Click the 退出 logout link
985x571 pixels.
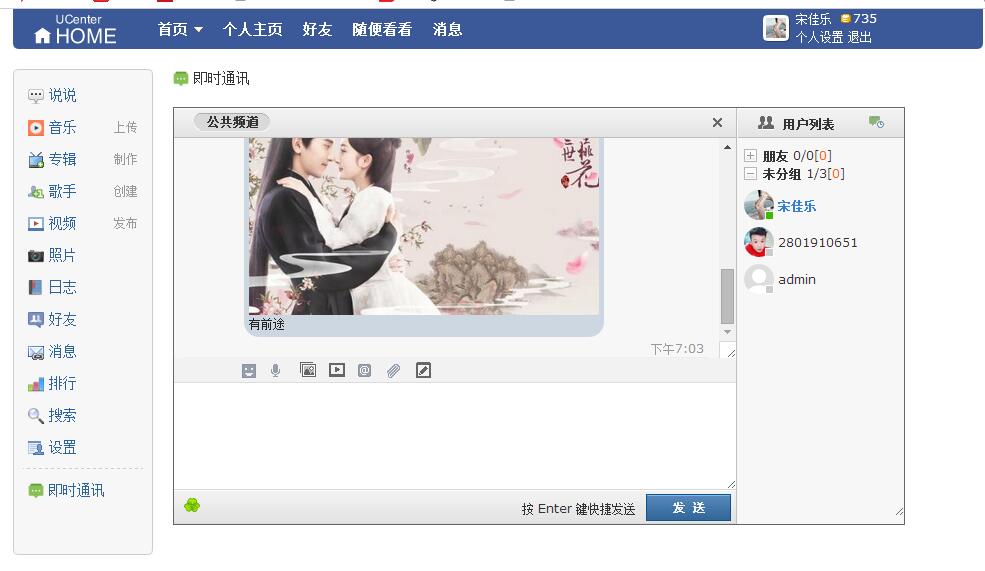859,38
